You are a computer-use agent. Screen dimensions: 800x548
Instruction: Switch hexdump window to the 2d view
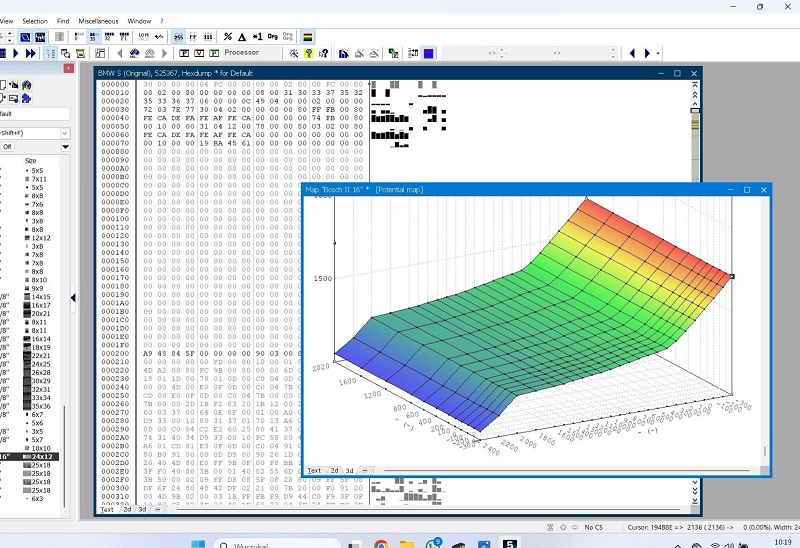[x=127, y=509]
